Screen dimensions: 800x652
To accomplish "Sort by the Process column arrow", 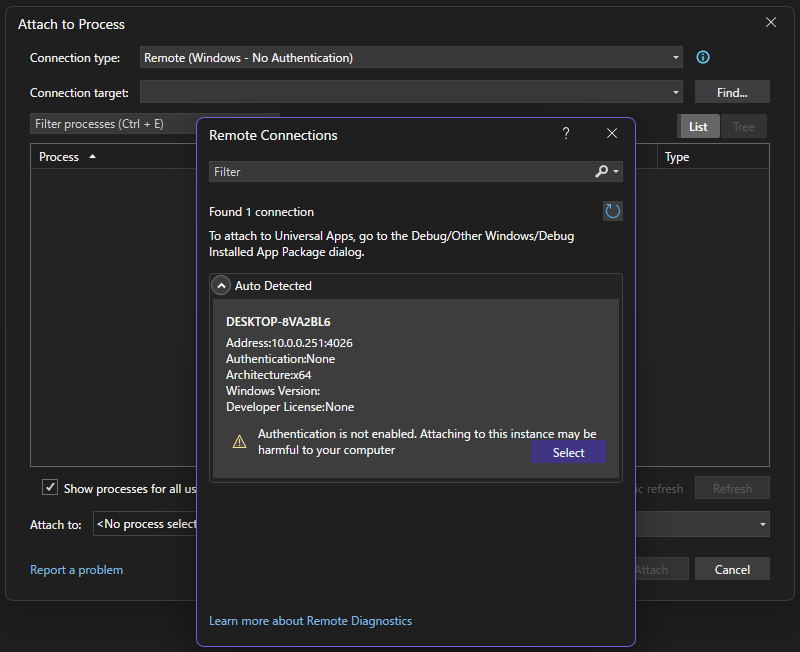I will coord(93,157).
